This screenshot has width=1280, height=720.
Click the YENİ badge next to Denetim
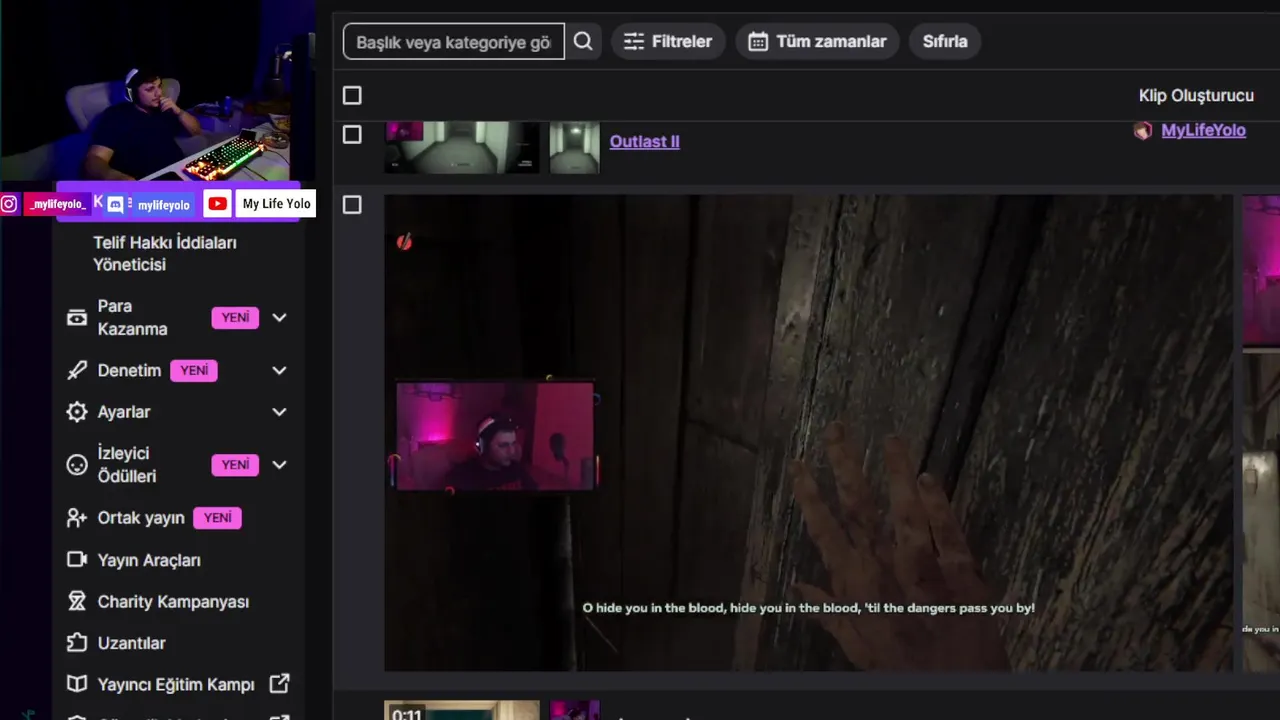(x=194, y=370)
